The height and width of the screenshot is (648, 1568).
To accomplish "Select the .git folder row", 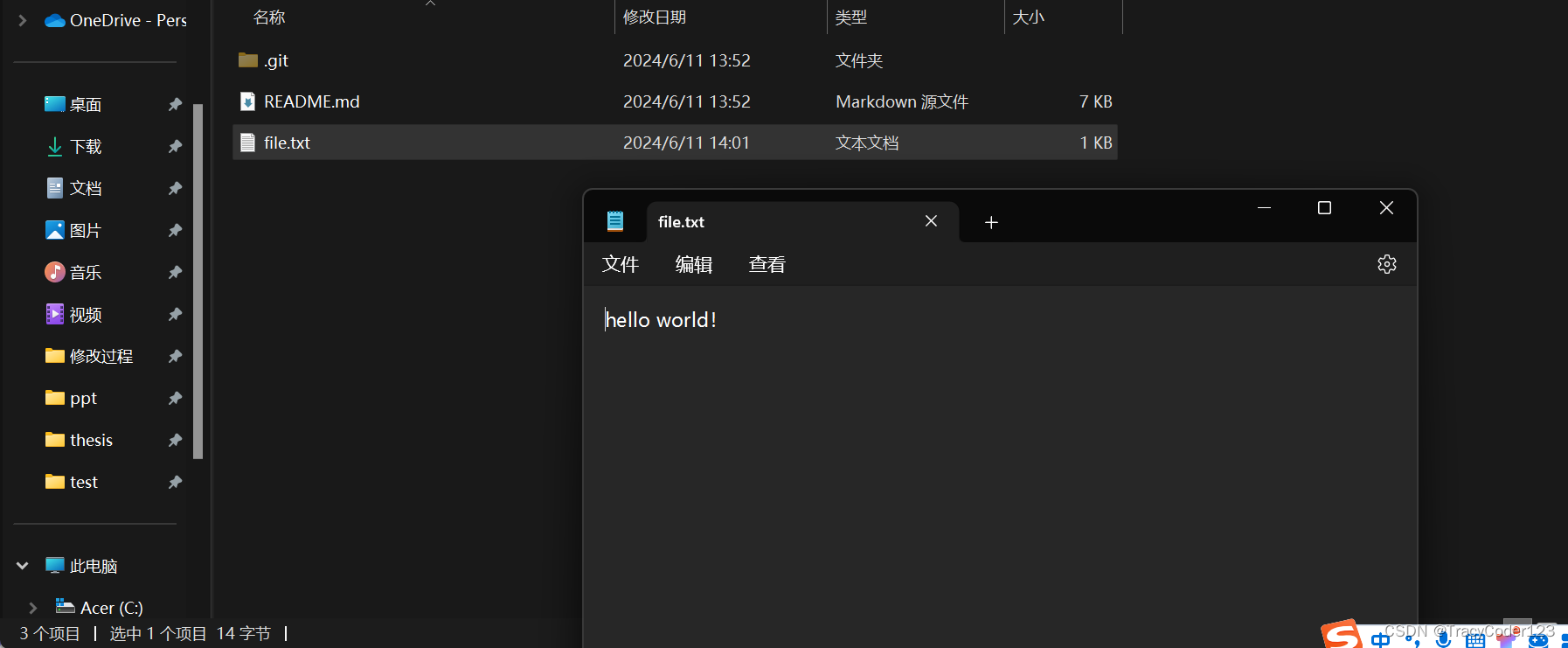I will [x=675, y=60].
